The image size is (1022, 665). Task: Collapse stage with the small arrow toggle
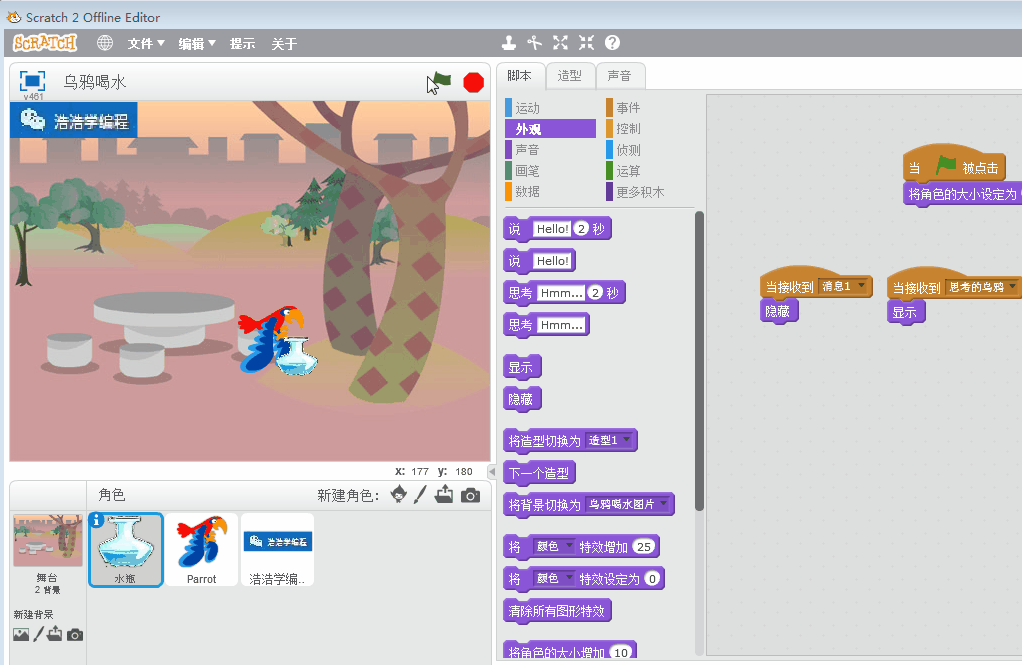click(x=491, y=471)
